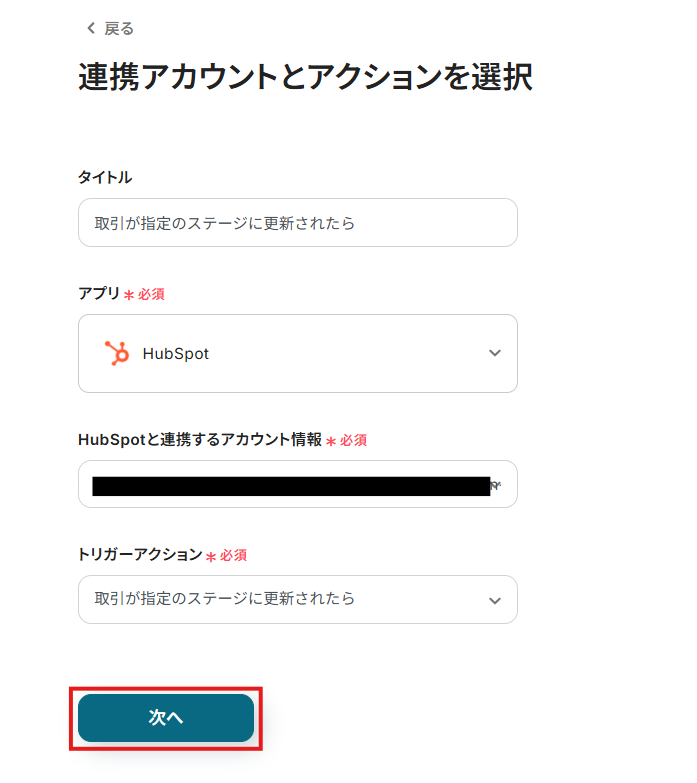Click the トリガーアクション field label

pos(140,555)
